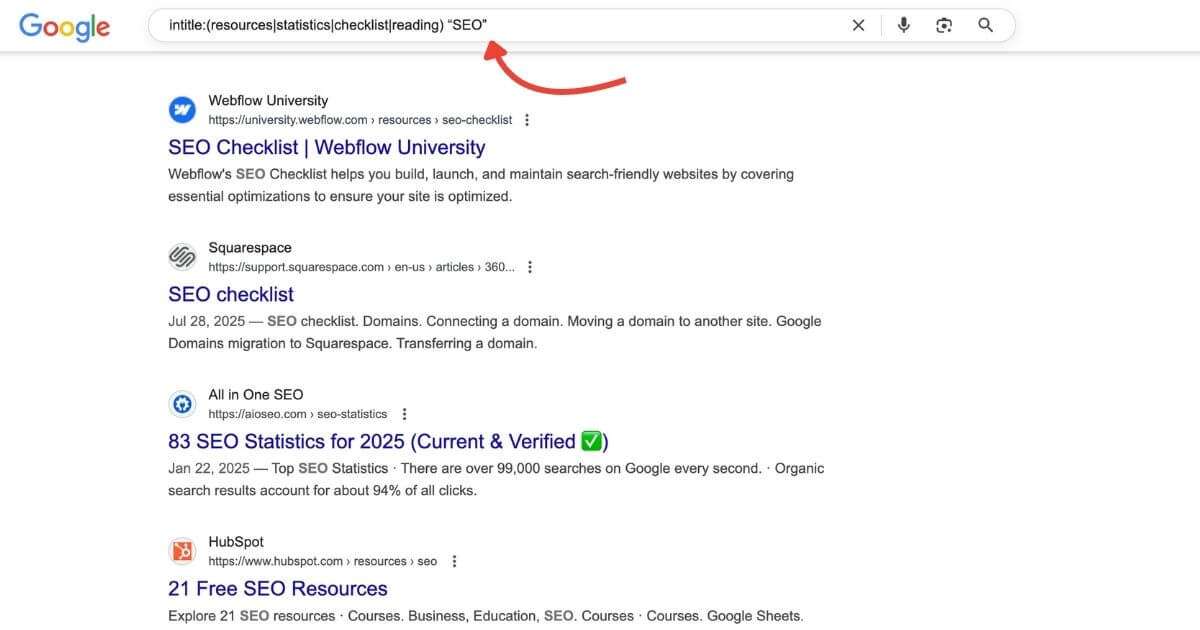Start voice search with microphone icon
1200x630 pixels.
(x=904, y=25)
